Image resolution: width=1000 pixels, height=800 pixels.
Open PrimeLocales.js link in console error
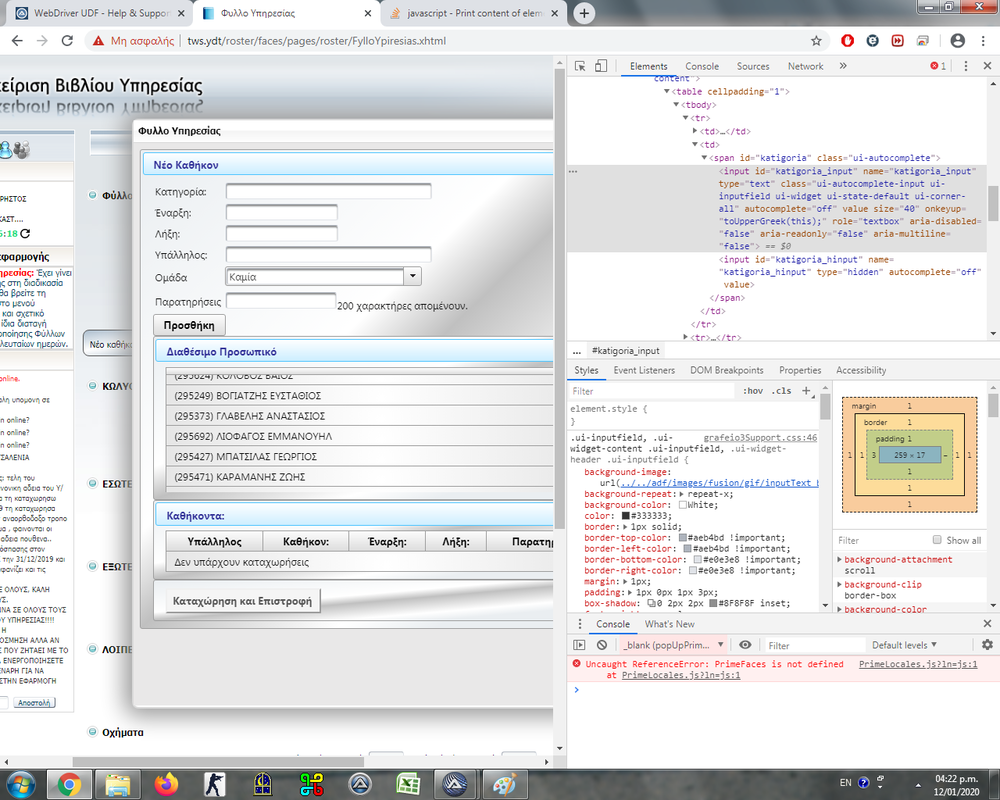click(x=918, y=664)
